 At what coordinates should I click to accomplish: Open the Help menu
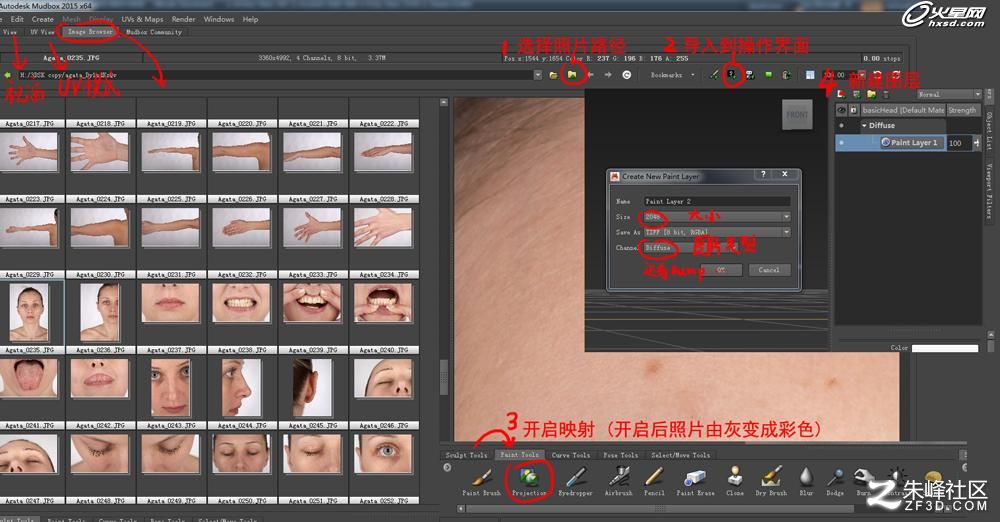(x=250, y=19)
